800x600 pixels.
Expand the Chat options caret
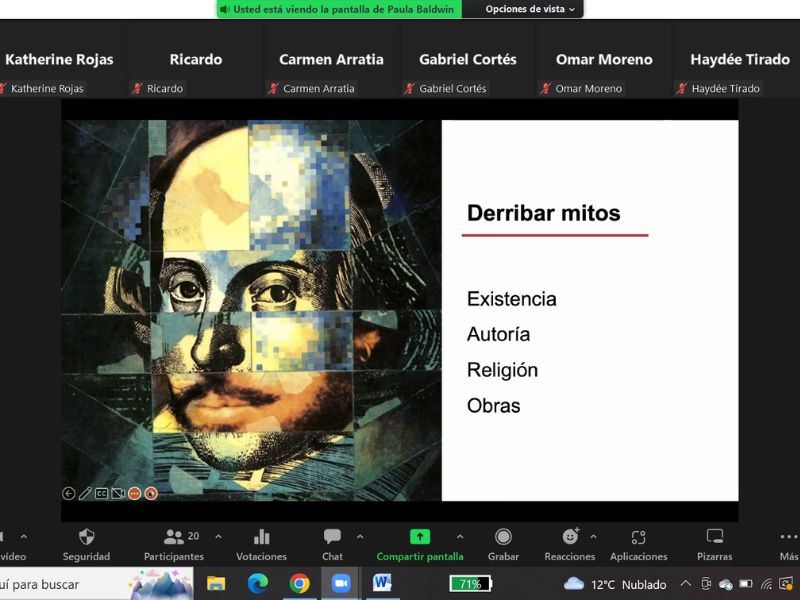[x=360, y=537]
